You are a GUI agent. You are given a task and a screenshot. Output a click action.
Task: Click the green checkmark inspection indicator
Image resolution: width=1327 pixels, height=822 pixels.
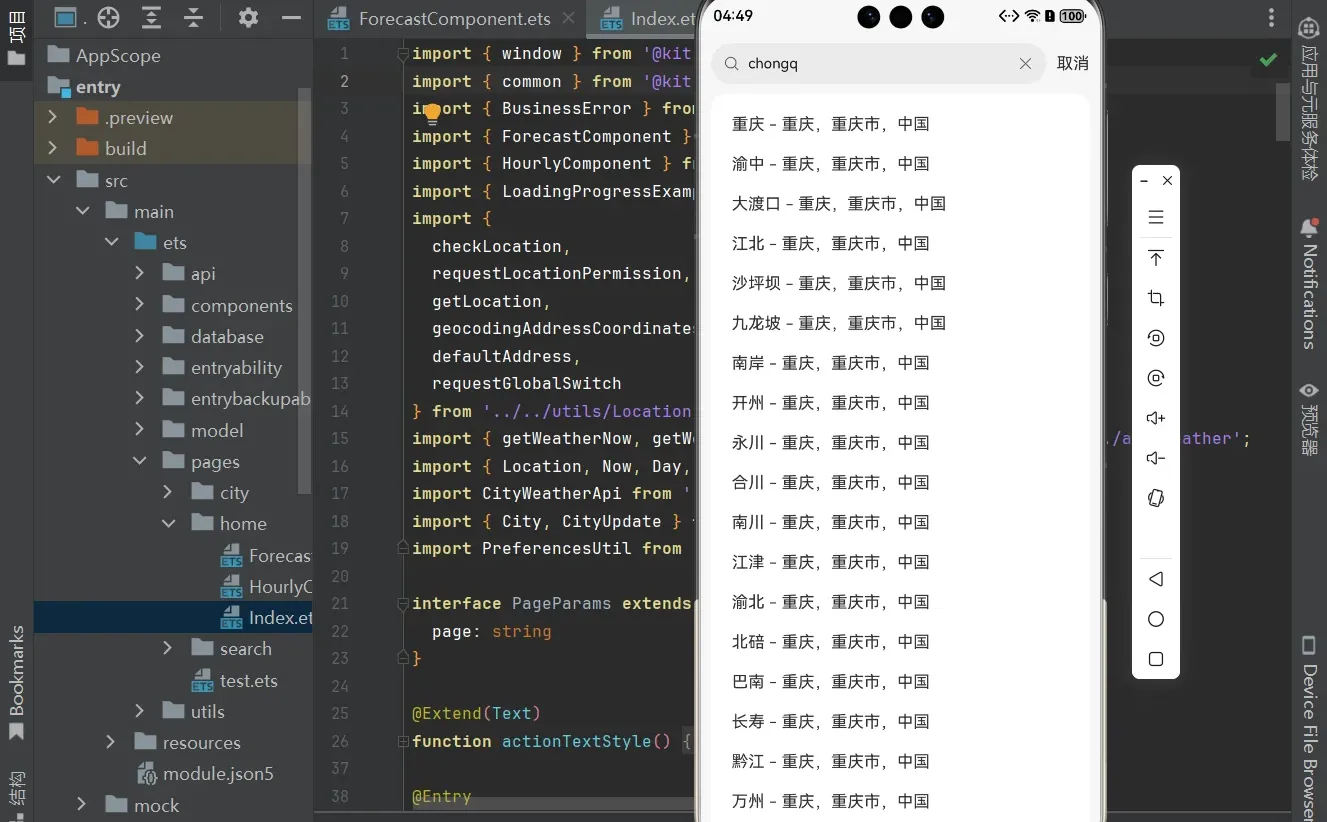pos(1268,60)
